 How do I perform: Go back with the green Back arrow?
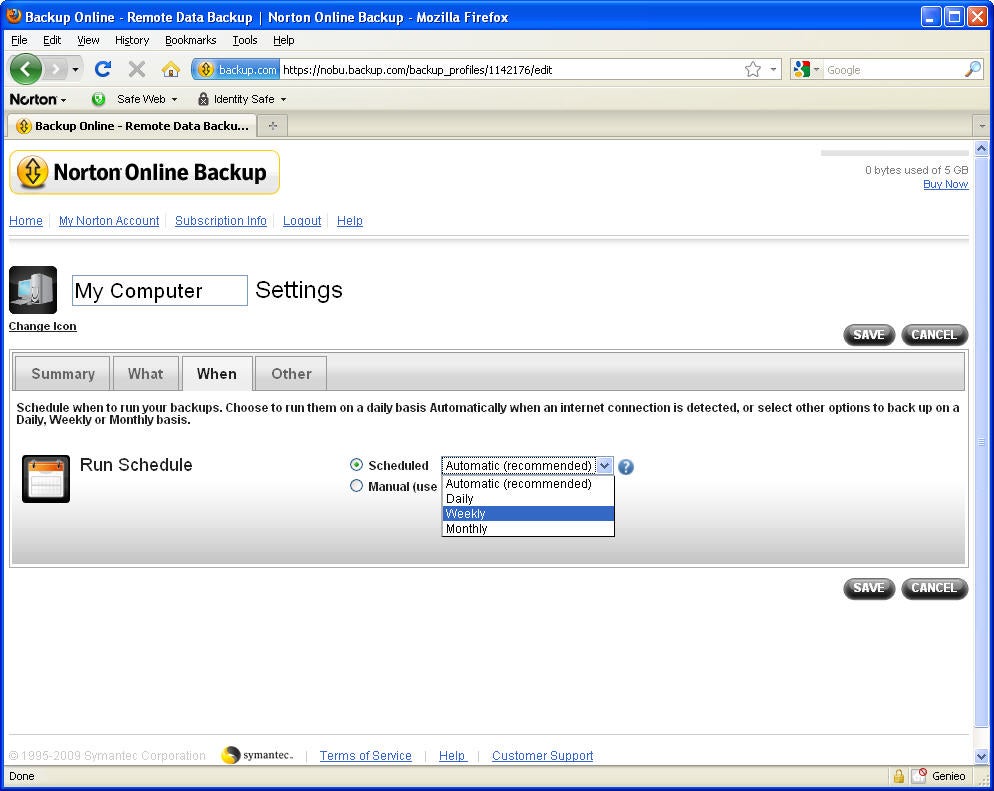[25, 69]
